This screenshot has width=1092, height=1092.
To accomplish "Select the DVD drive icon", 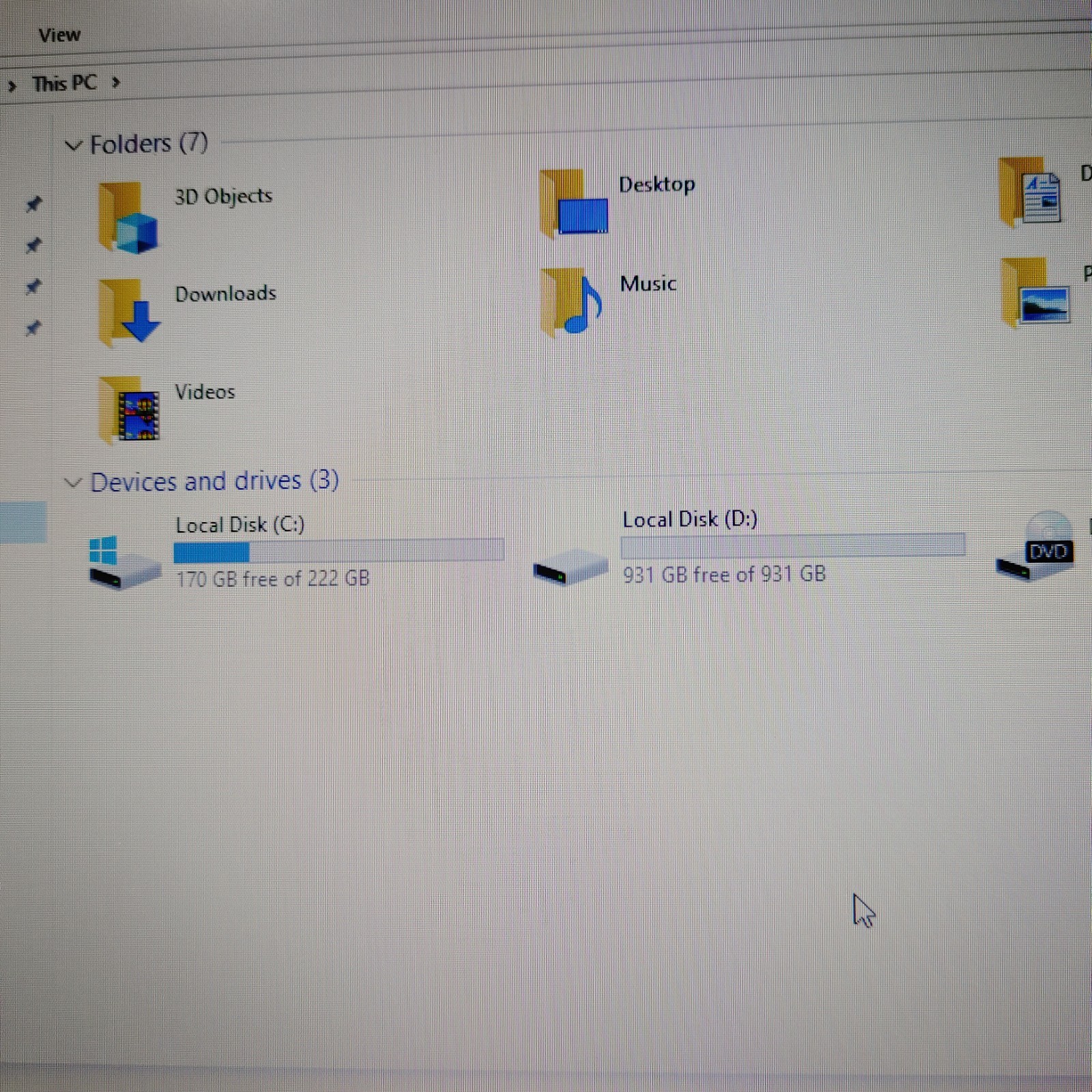I will [x=1035, y=546].
